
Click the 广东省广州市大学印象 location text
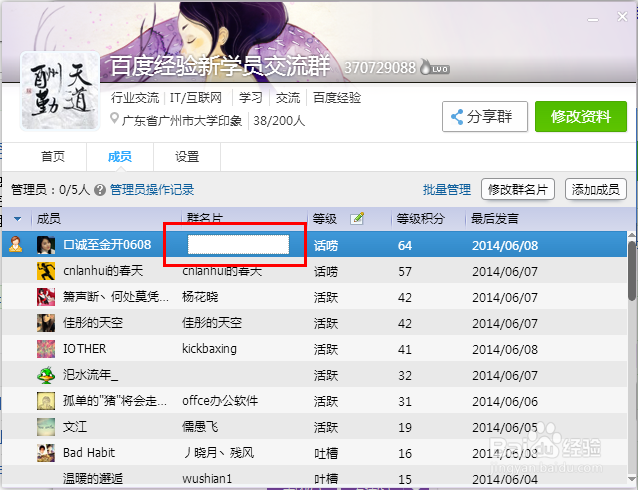182,121
